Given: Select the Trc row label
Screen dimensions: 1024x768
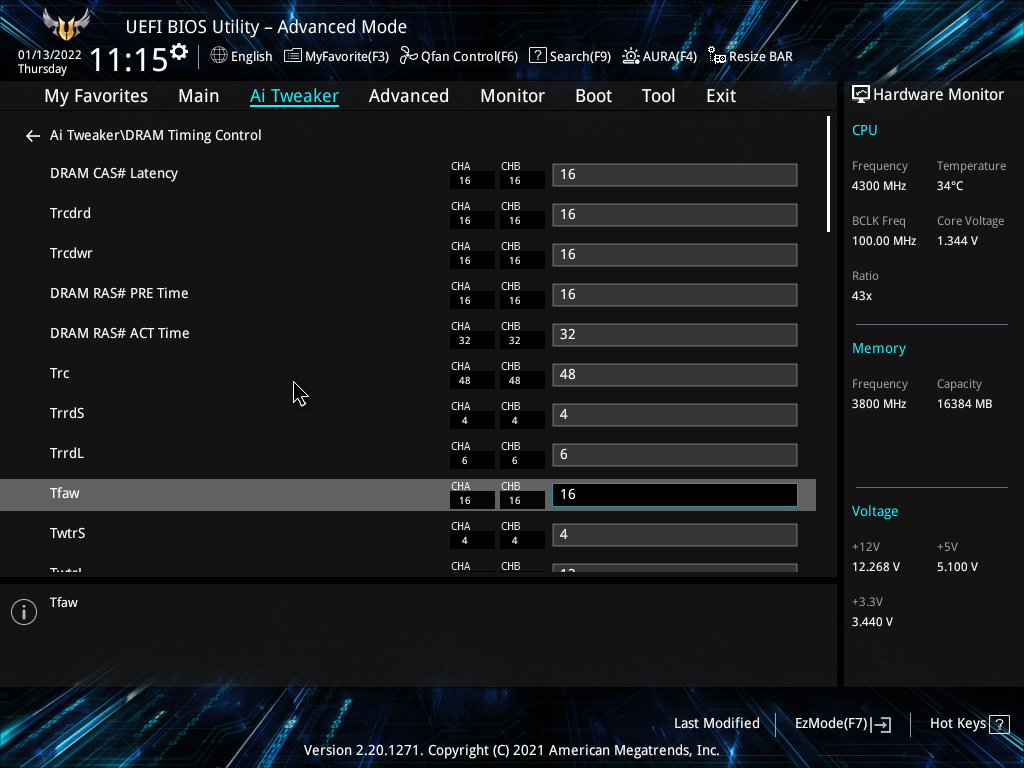Looking at the screenshot, I should (59, 373).
